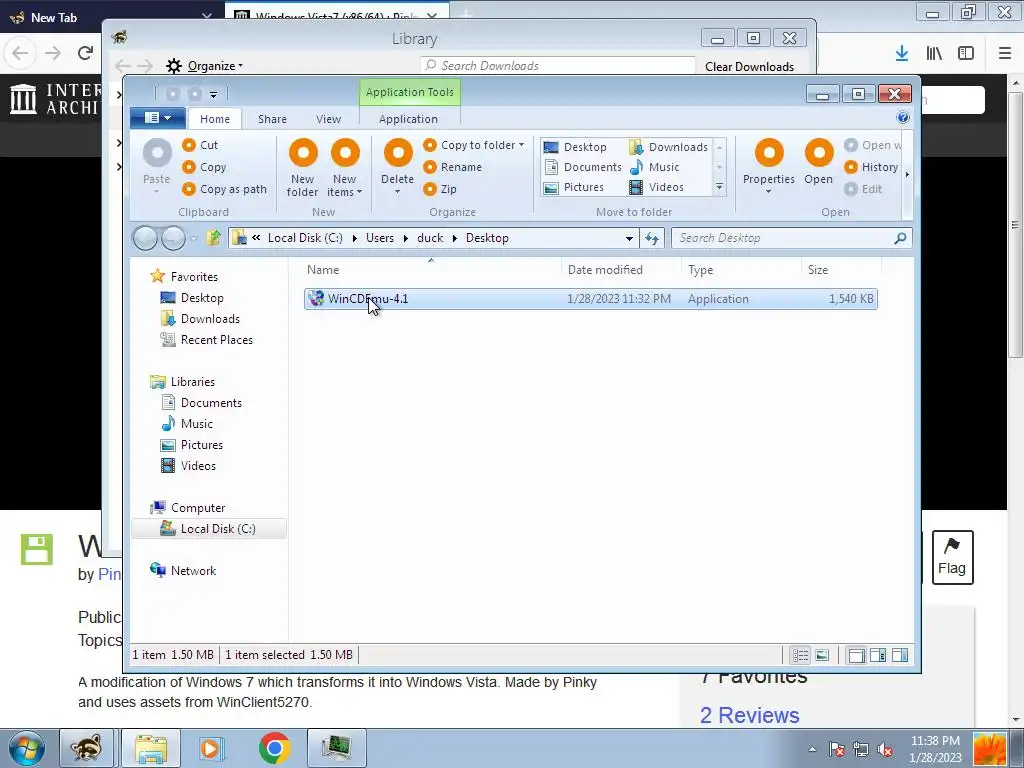Click the Open button in ribbon

pyautogui.click(x=818, y=163)
